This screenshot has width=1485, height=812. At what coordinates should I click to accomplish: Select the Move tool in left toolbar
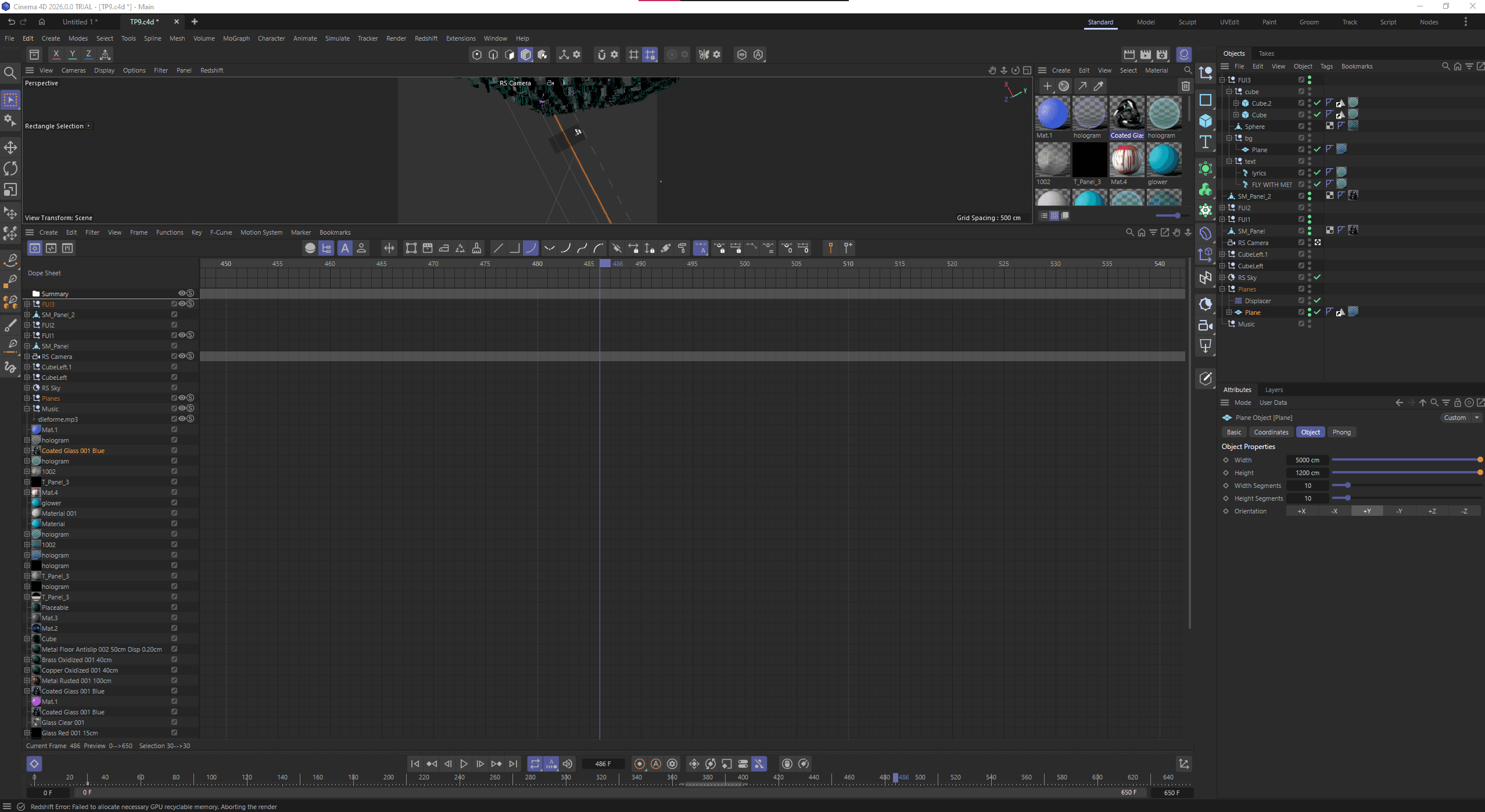pos(10,148)
